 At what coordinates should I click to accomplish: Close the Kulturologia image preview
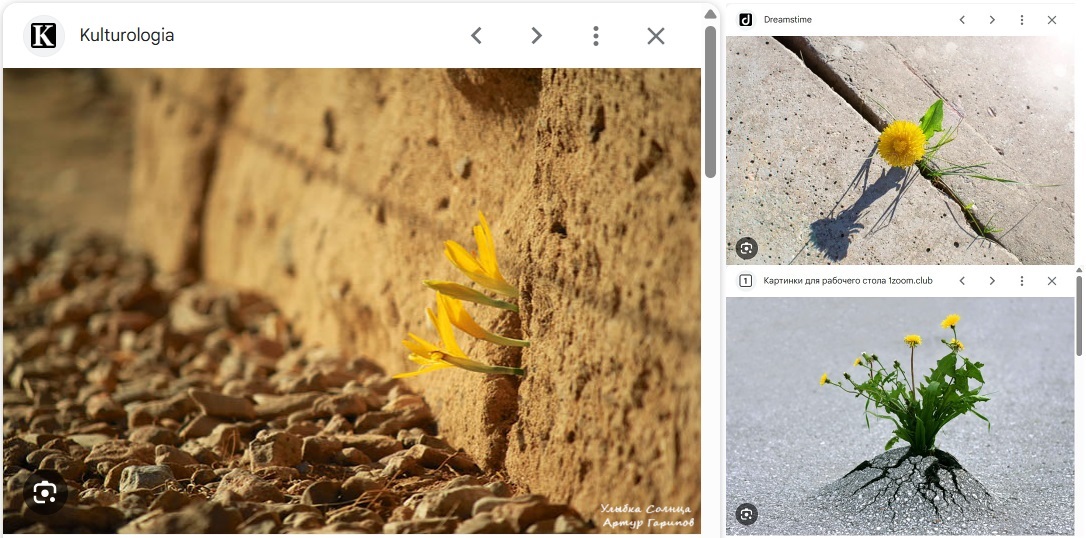click(656, 36)
